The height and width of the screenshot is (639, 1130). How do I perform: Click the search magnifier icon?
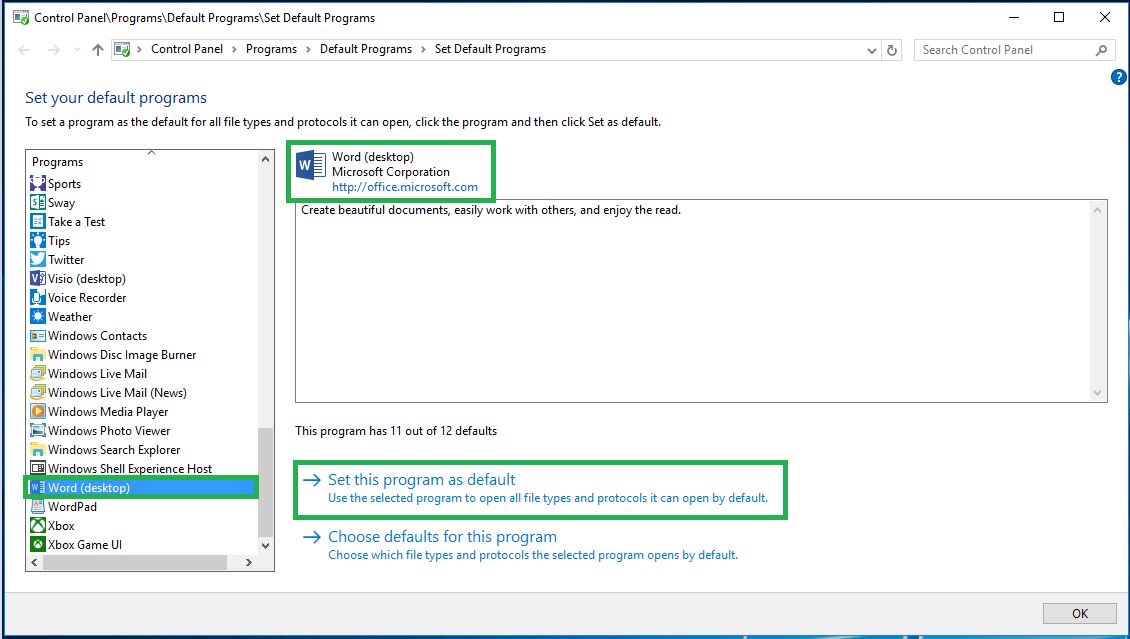click(x=1101, y=50)
